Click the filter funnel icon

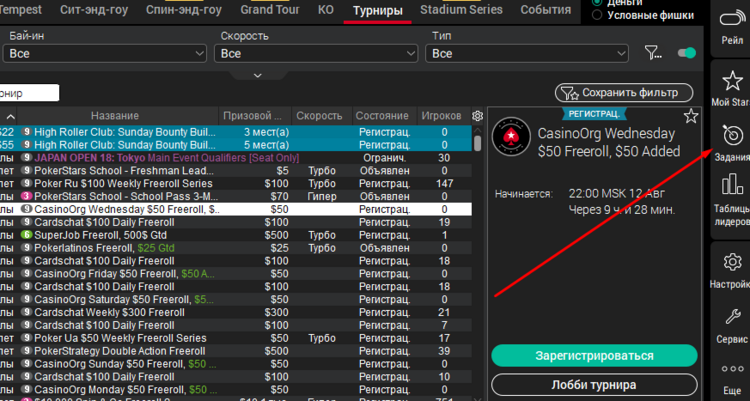653,53
